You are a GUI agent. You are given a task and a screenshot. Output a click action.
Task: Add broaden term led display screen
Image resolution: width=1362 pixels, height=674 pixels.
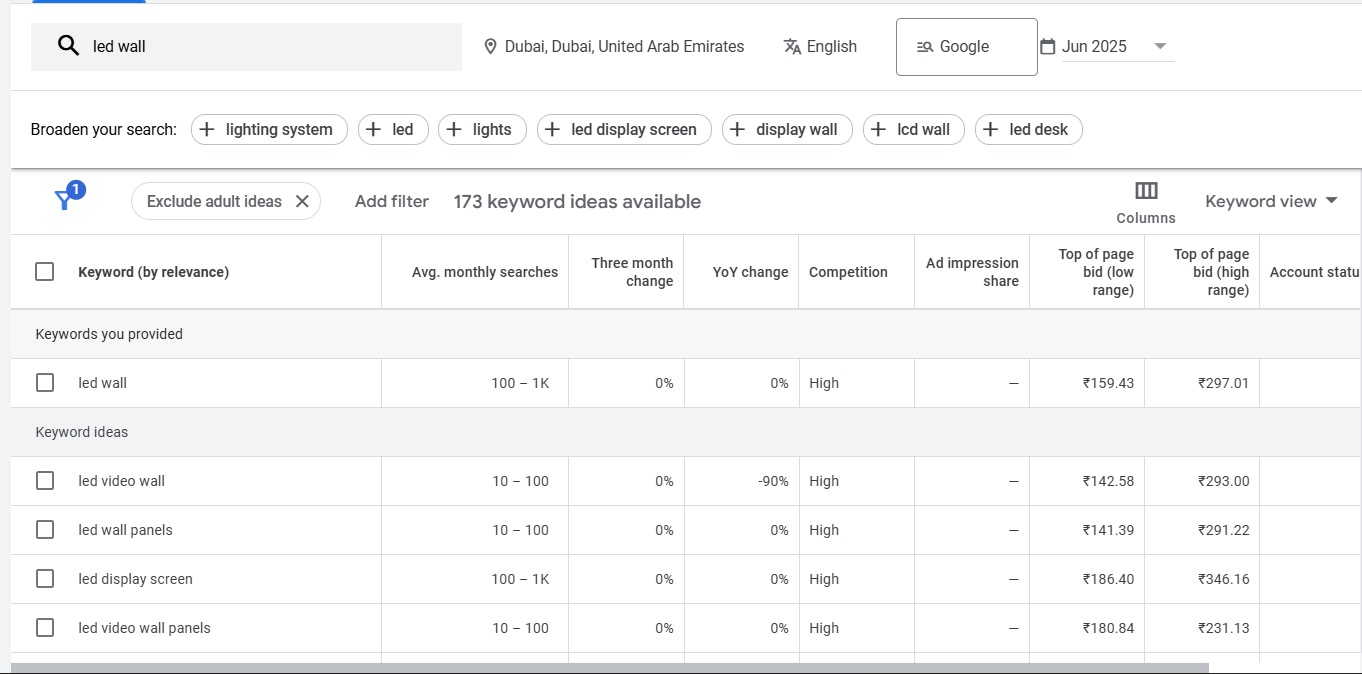point(624,129)
